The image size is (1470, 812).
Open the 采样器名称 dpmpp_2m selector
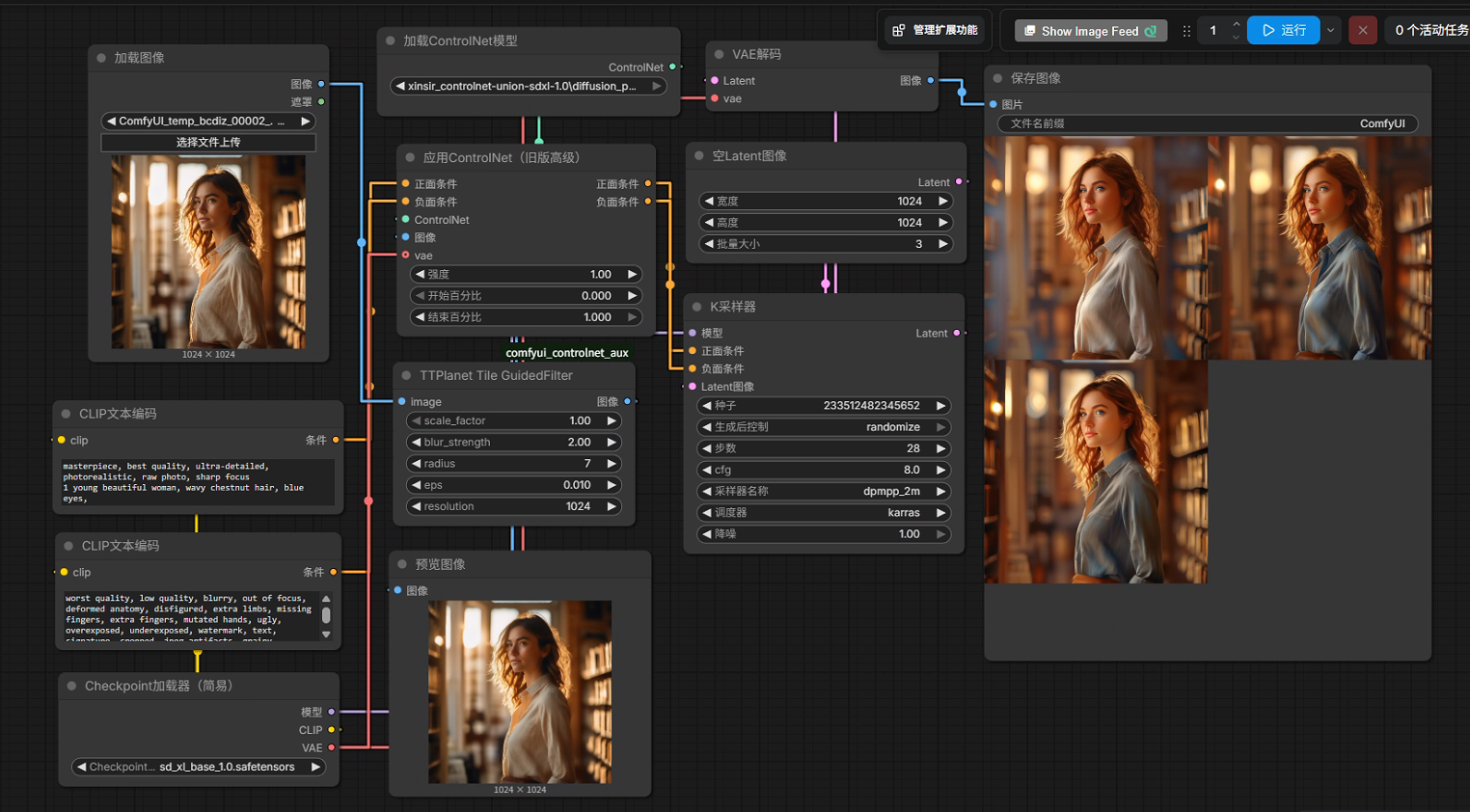tap(823, 491)
